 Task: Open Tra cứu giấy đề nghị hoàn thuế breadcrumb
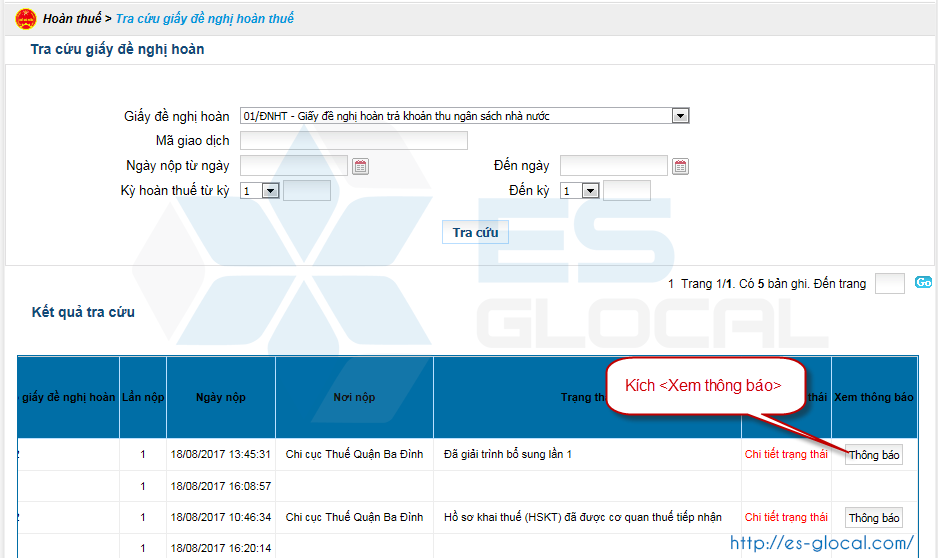(x=205, y=19)
